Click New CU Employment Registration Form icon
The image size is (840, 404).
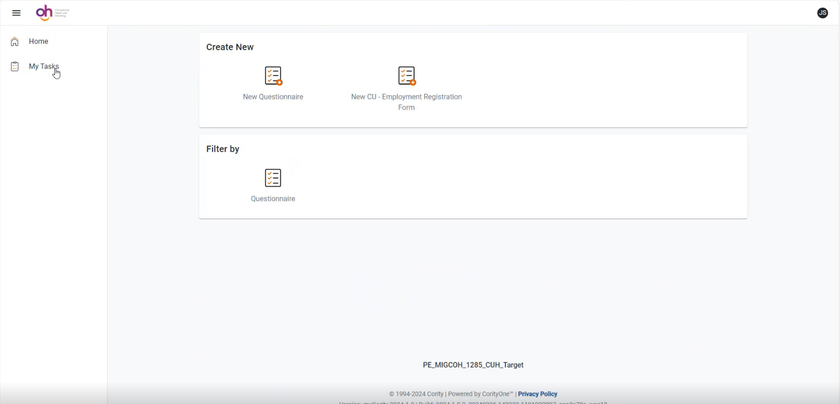[407, 76]
